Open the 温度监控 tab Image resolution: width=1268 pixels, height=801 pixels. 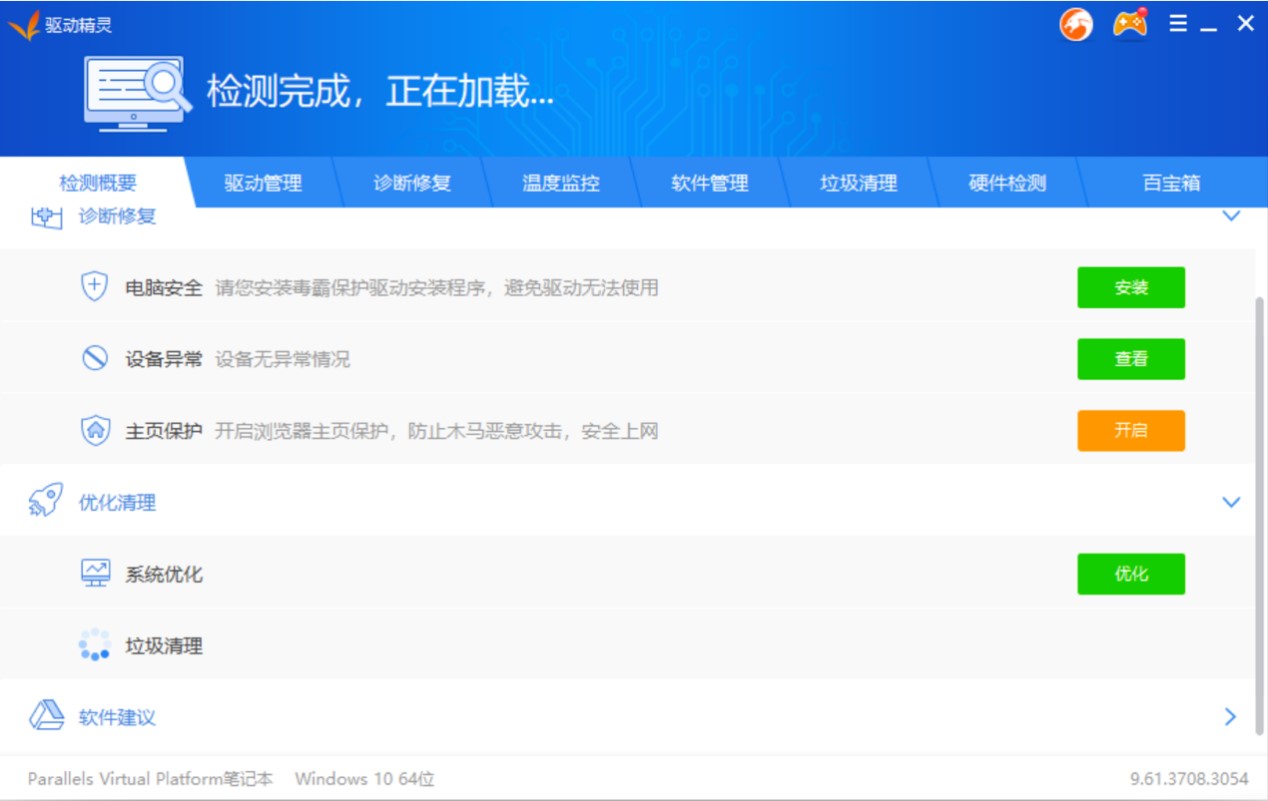tap(561, 183)
